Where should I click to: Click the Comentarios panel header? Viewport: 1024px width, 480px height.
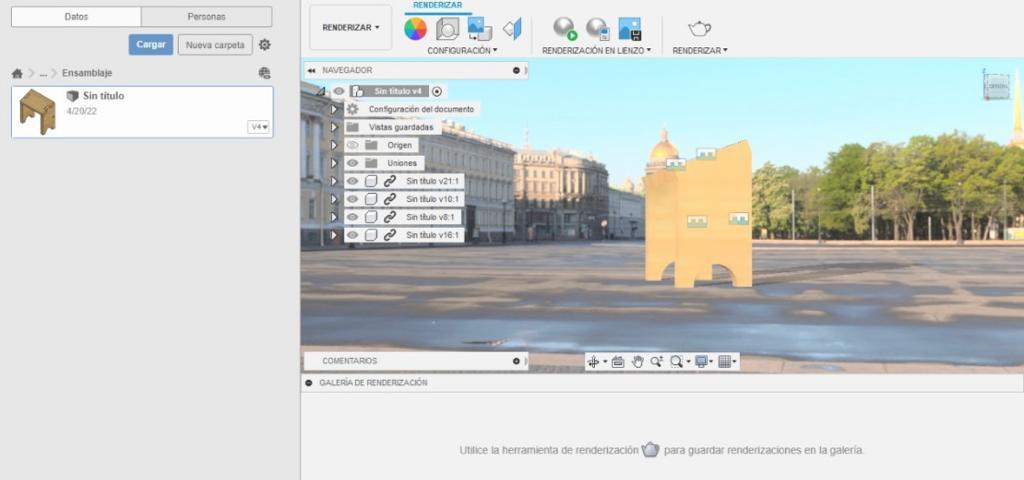tap(416, 360)
